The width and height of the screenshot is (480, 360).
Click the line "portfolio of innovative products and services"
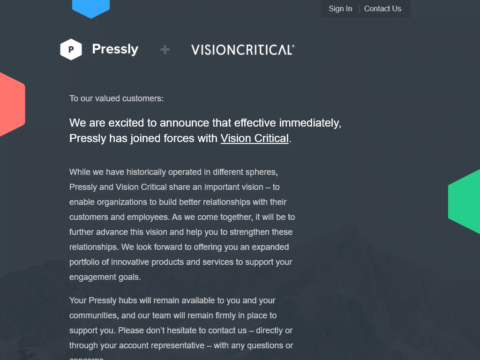[181, 262]
